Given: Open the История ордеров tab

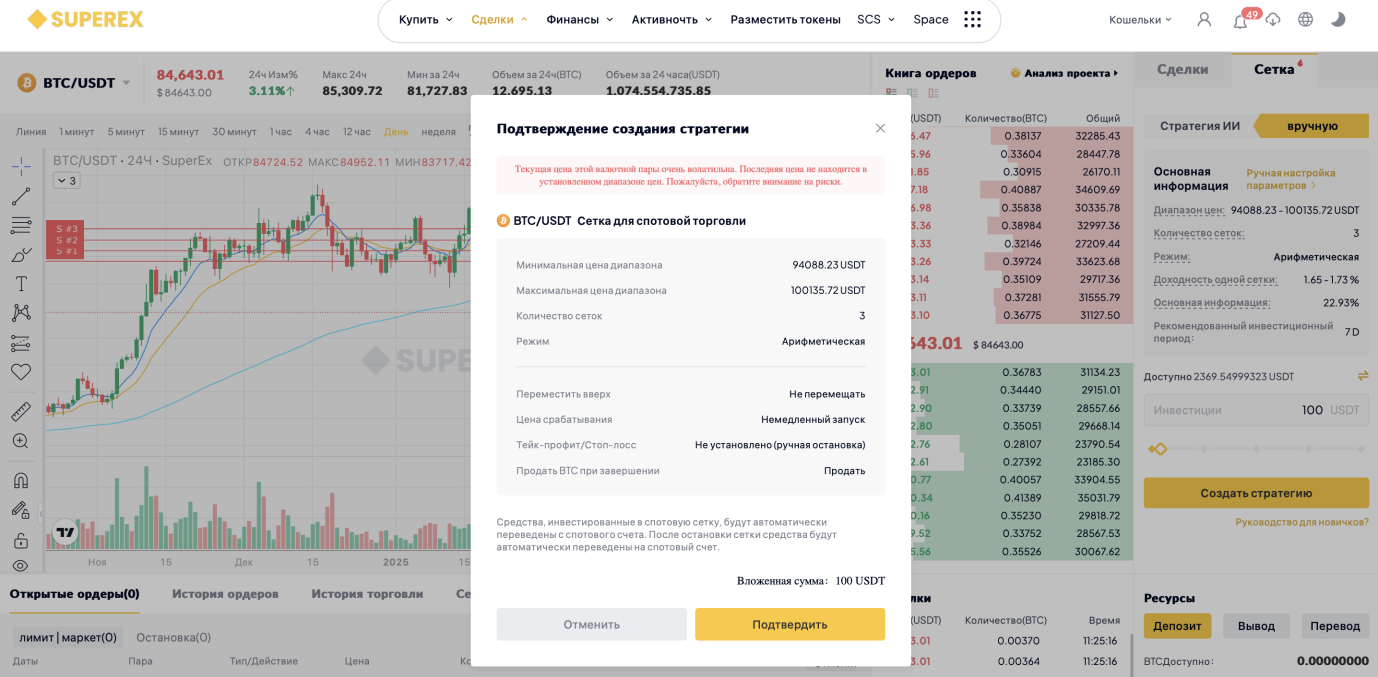Looking at the screenshot, I should [225, 594].
